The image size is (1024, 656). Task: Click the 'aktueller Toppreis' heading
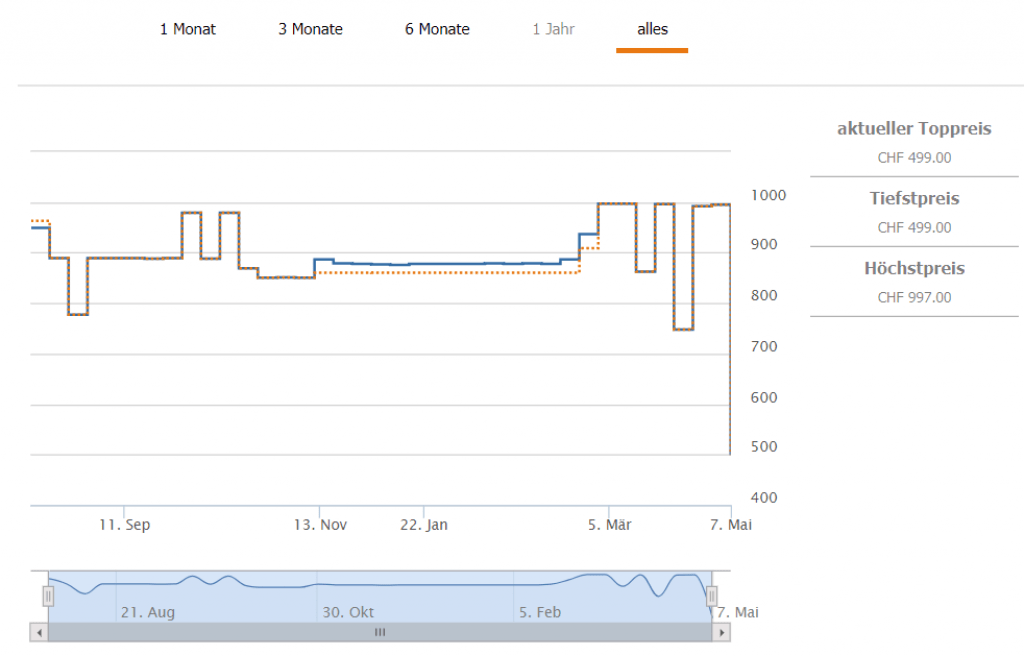click(914, 129)
